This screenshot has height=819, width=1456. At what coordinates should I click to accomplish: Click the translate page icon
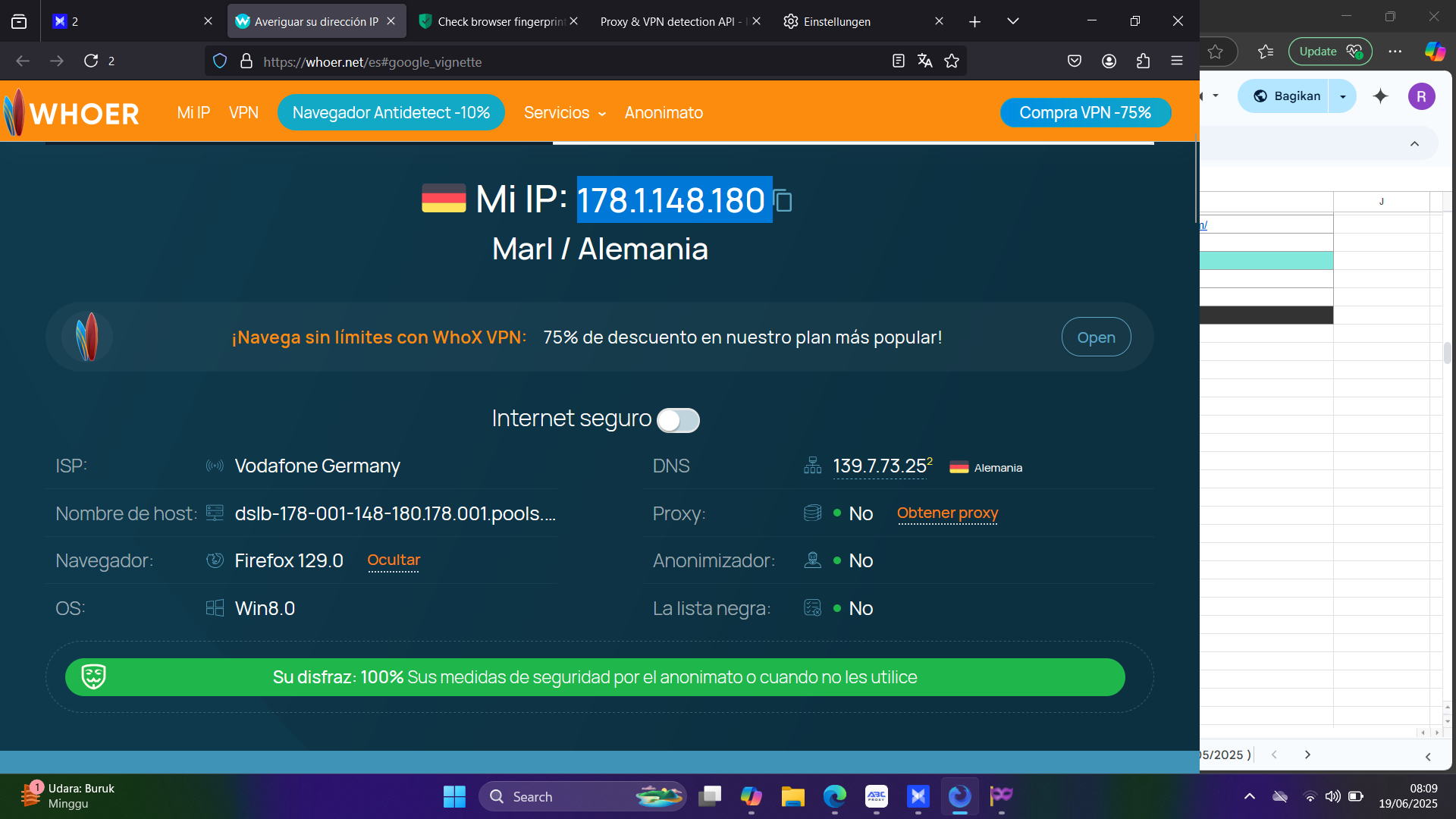924,61
